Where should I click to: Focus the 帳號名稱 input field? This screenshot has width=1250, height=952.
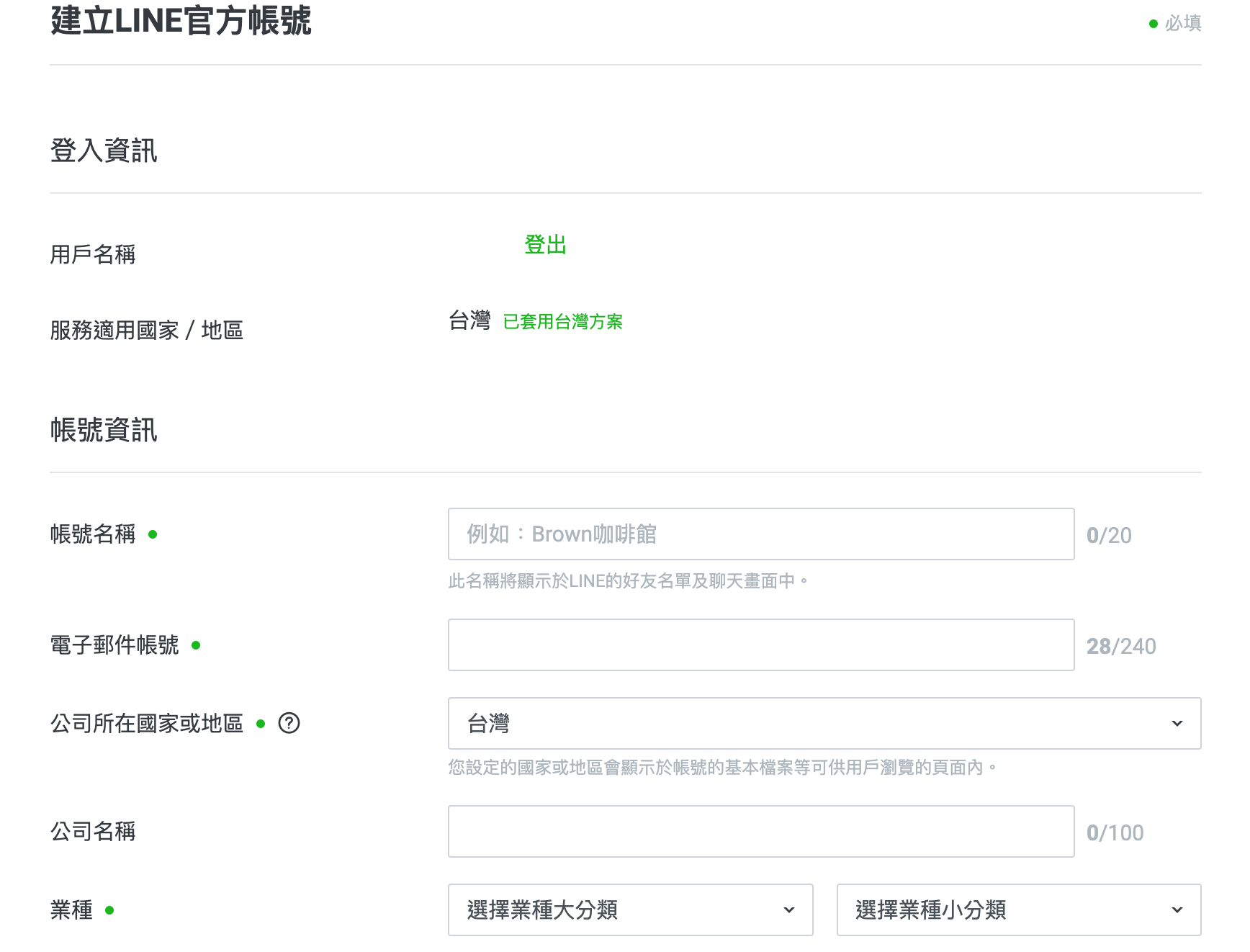[761, 534]
